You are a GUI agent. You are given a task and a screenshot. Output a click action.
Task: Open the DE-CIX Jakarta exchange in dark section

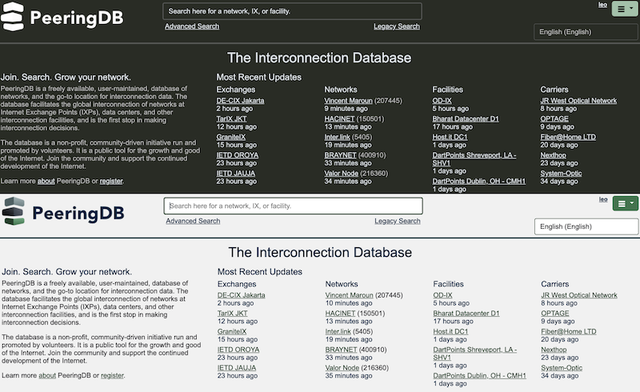click(240, 100)
